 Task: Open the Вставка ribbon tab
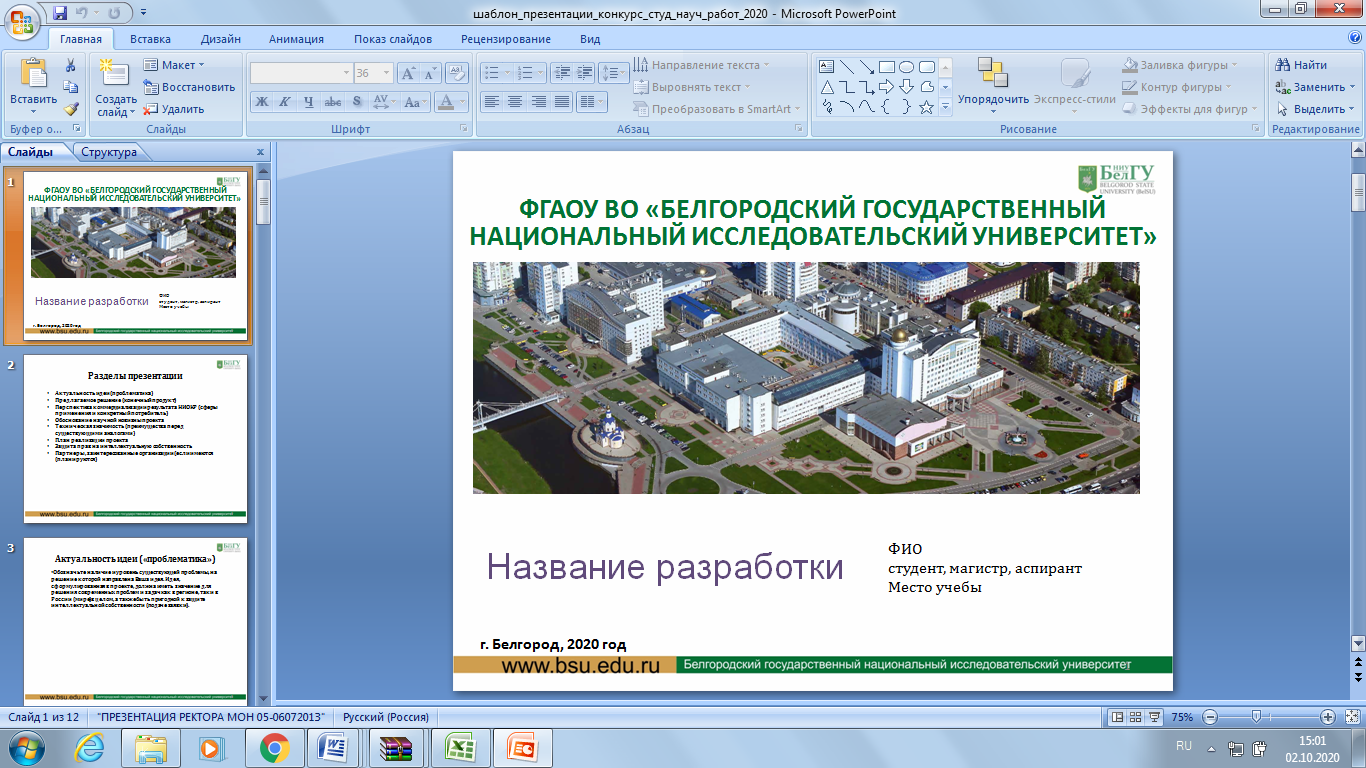[150, 39]
